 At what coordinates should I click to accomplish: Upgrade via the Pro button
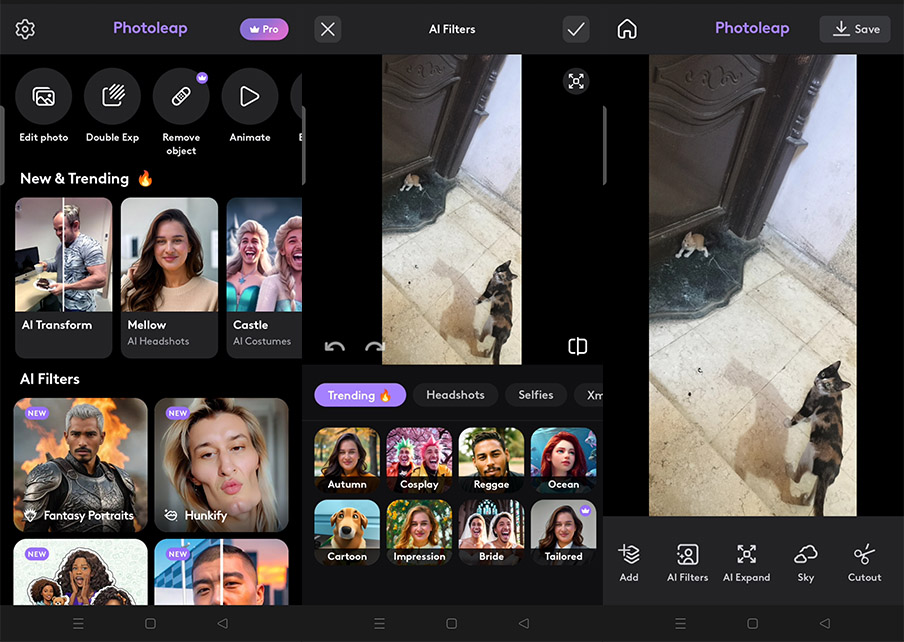point(264,29)
